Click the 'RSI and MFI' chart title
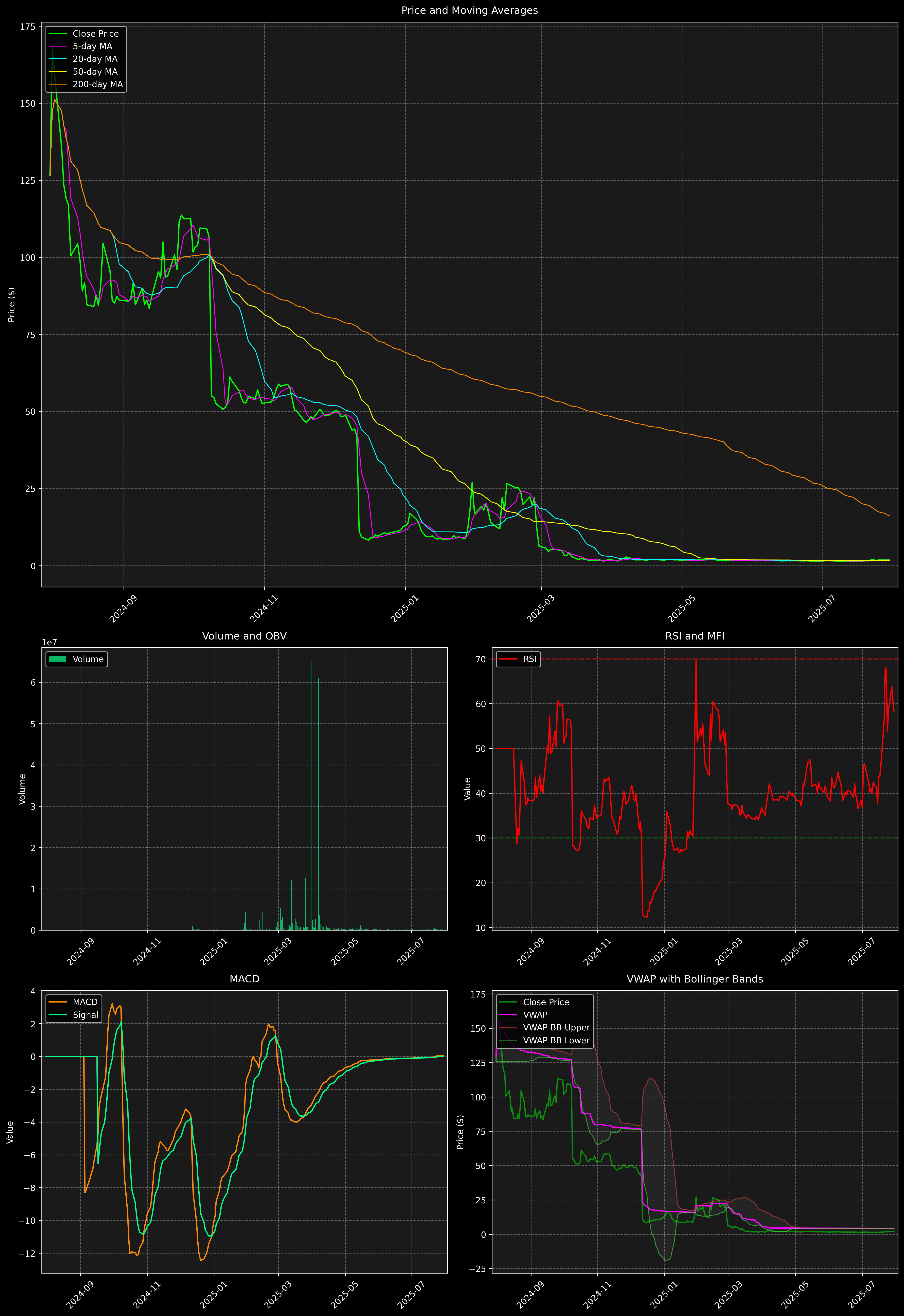Viewport: 904px width, 1316px height. point(695,636)
